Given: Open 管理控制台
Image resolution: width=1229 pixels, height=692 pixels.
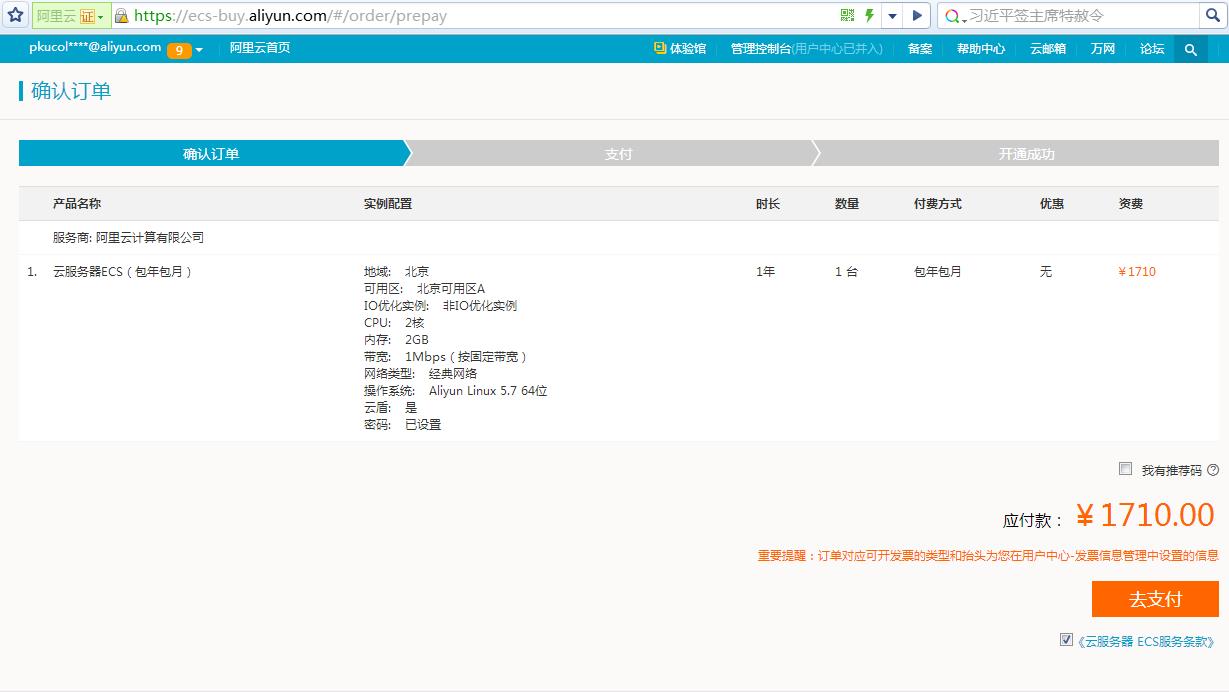Looking at the screenshot, I should click(806, 48).
